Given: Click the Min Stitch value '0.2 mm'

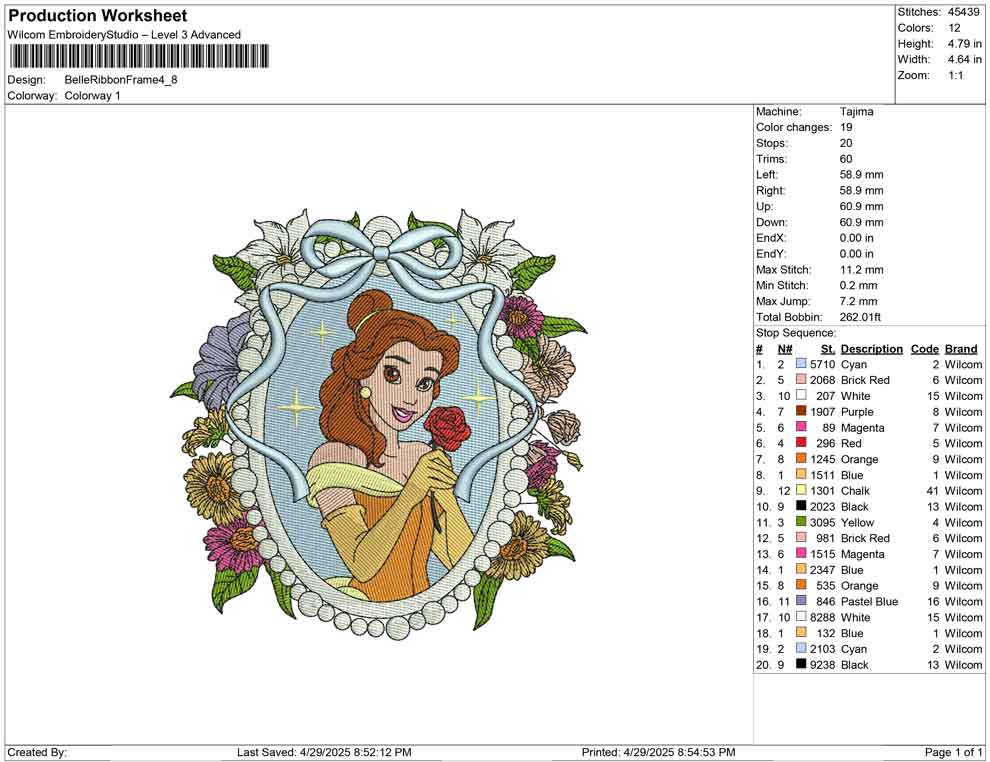Looking at the screenshot, I should [x=859, y=285].
